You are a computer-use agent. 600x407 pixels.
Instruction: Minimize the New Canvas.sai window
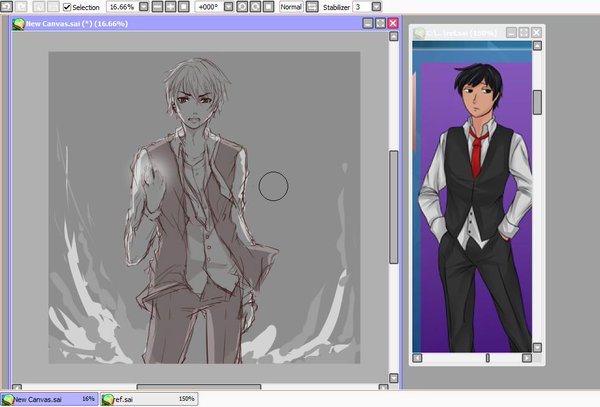368,23
